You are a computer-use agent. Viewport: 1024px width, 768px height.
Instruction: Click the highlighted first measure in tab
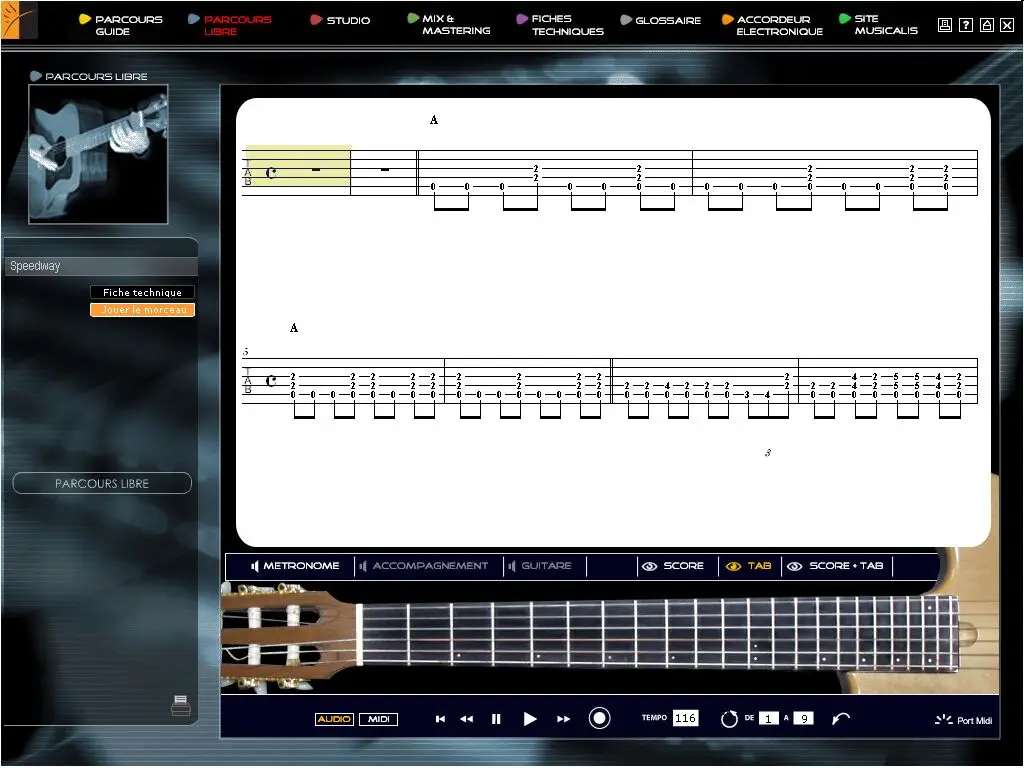point(298,166)
